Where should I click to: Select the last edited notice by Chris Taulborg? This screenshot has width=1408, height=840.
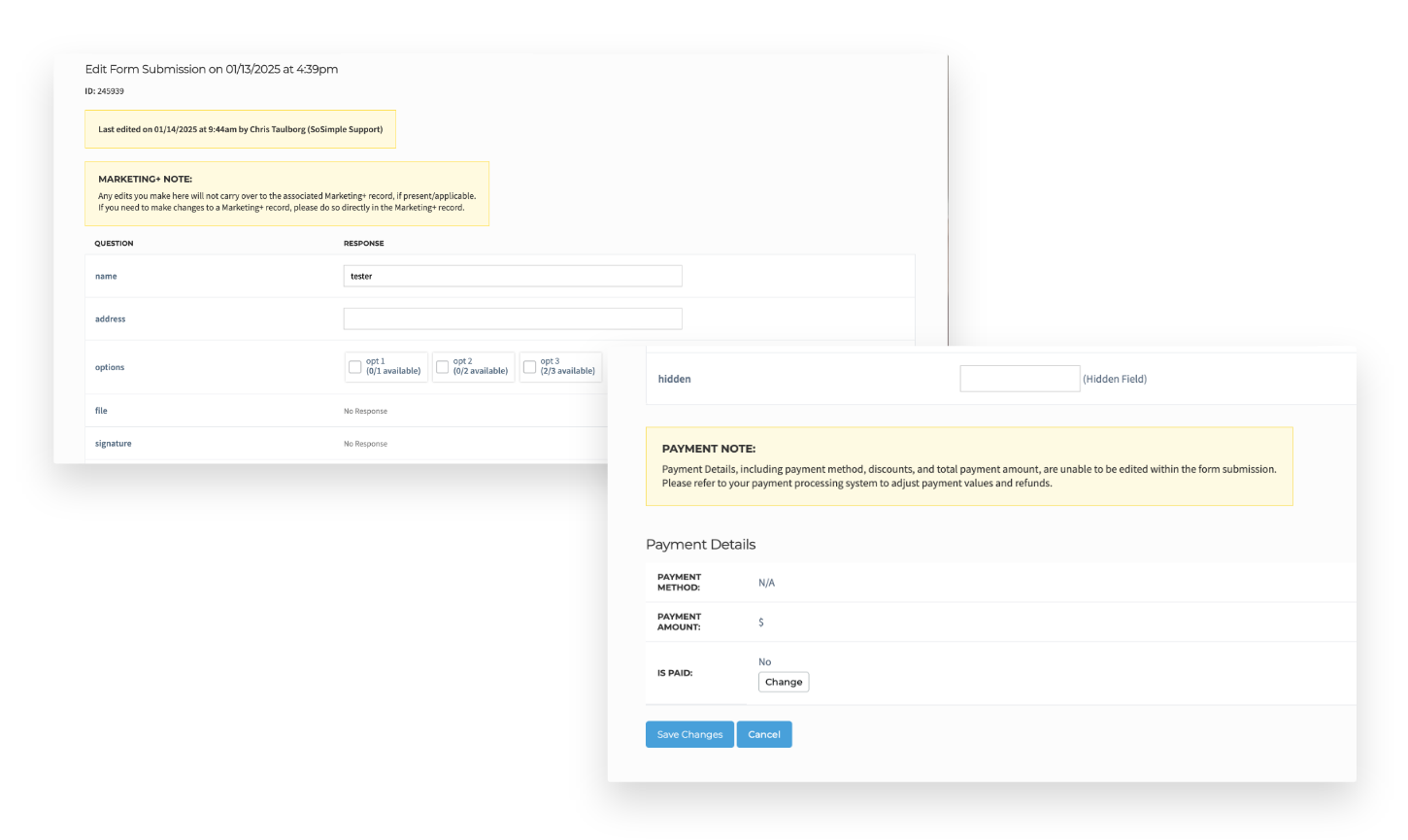240,128
